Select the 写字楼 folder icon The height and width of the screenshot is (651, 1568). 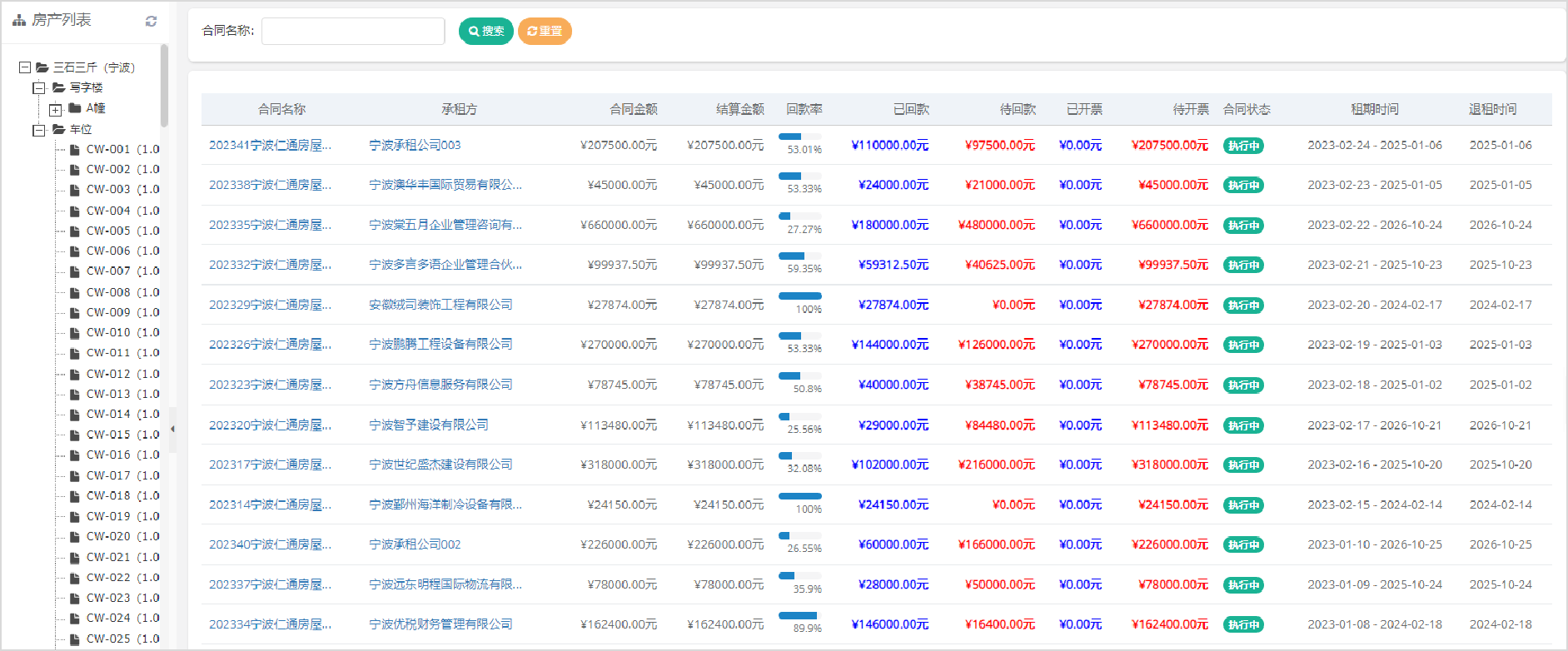(58, 87)
